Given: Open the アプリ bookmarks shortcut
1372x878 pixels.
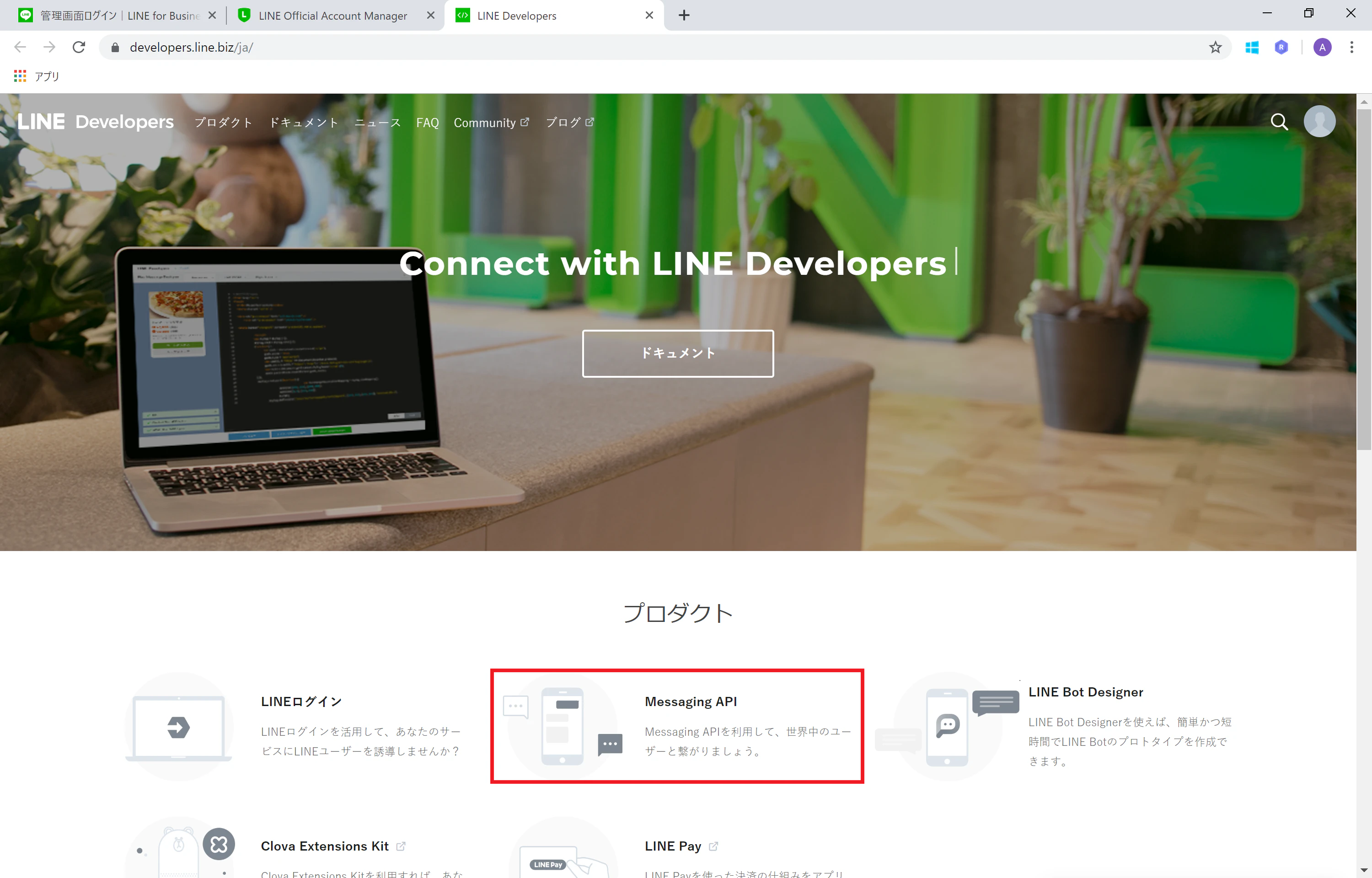Looking at the screenshot, I should (37, 76).
